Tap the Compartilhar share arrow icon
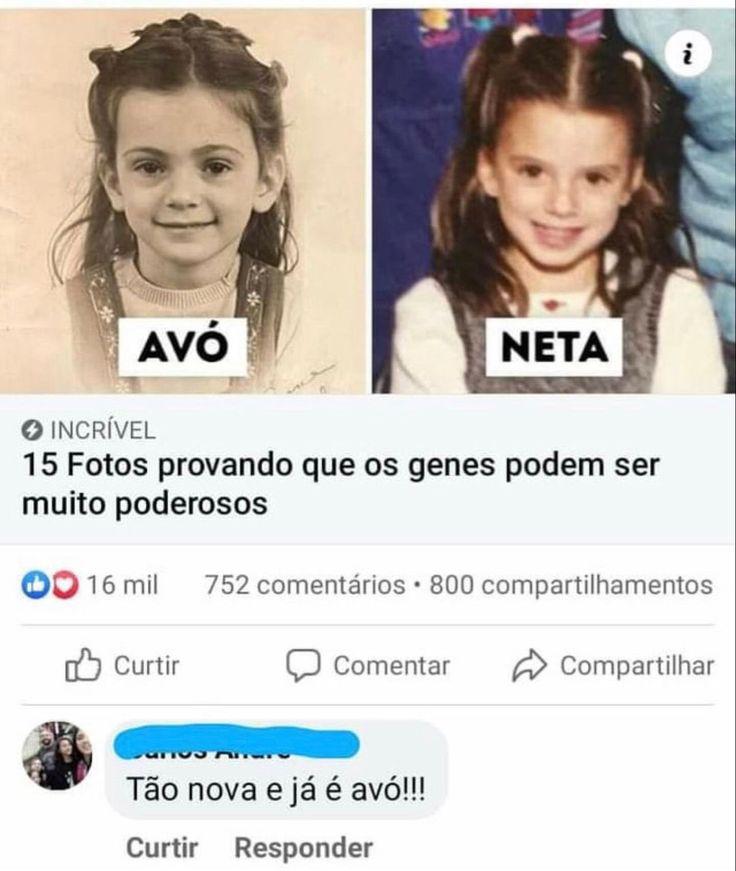 (x=529, y=665)
